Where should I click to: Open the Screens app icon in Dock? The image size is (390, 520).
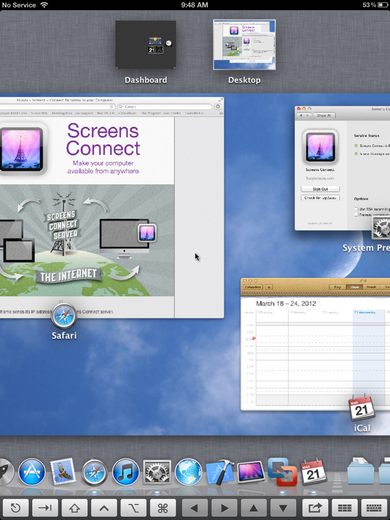[251, 472]
